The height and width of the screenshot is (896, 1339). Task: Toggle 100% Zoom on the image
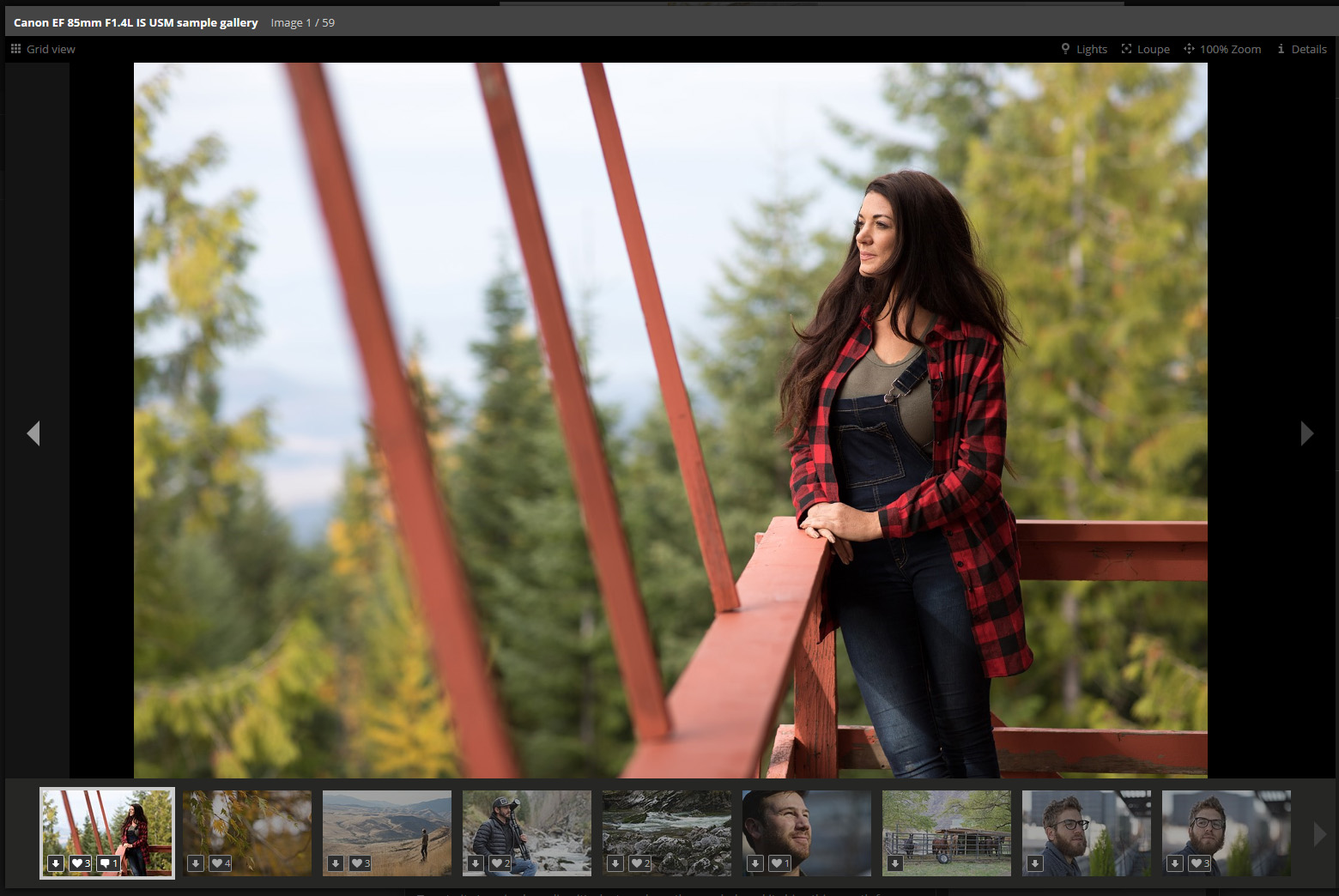click(1222, 49)
